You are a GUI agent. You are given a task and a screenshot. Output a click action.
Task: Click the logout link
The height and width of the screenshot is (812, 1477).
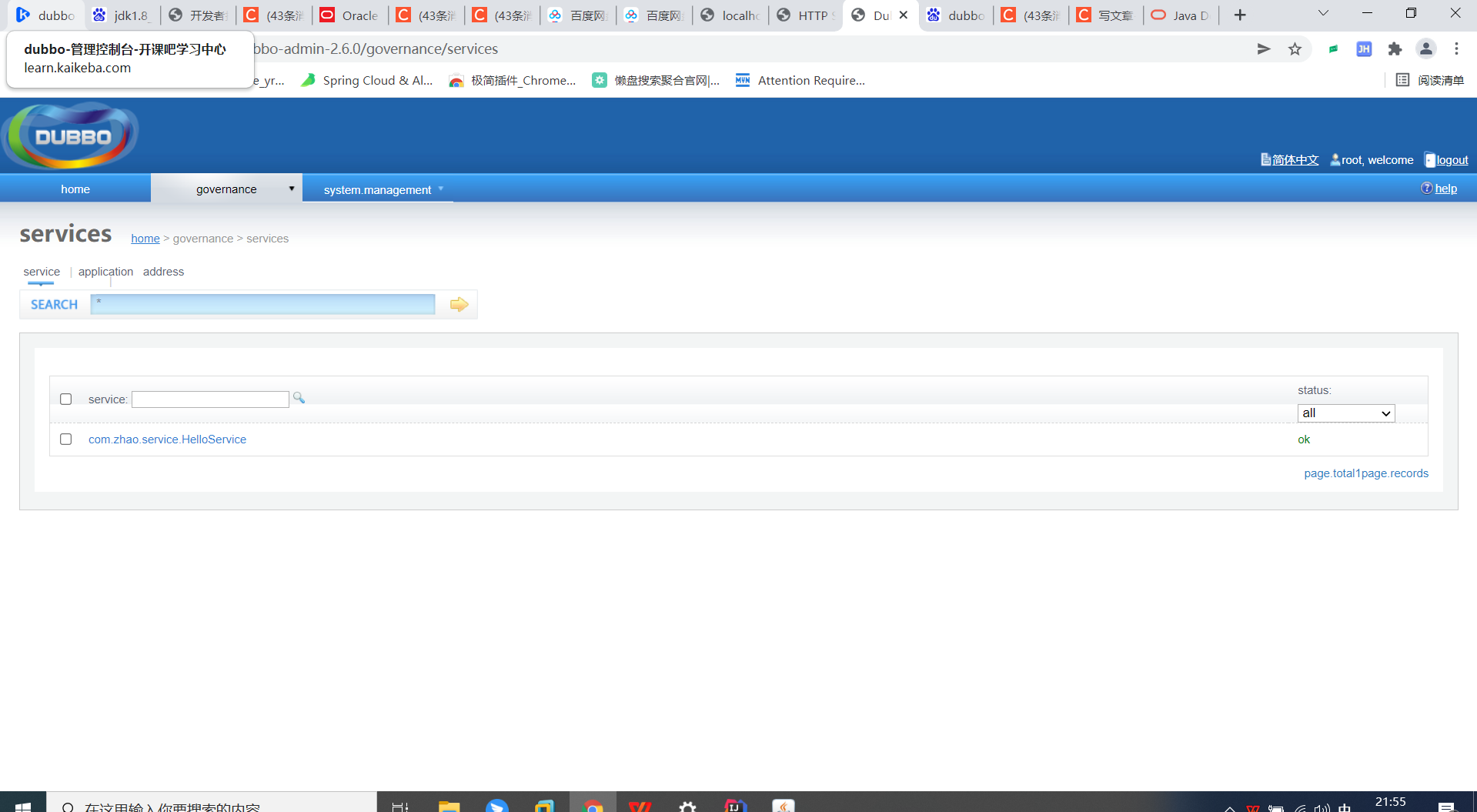(x=1452, y=160)
